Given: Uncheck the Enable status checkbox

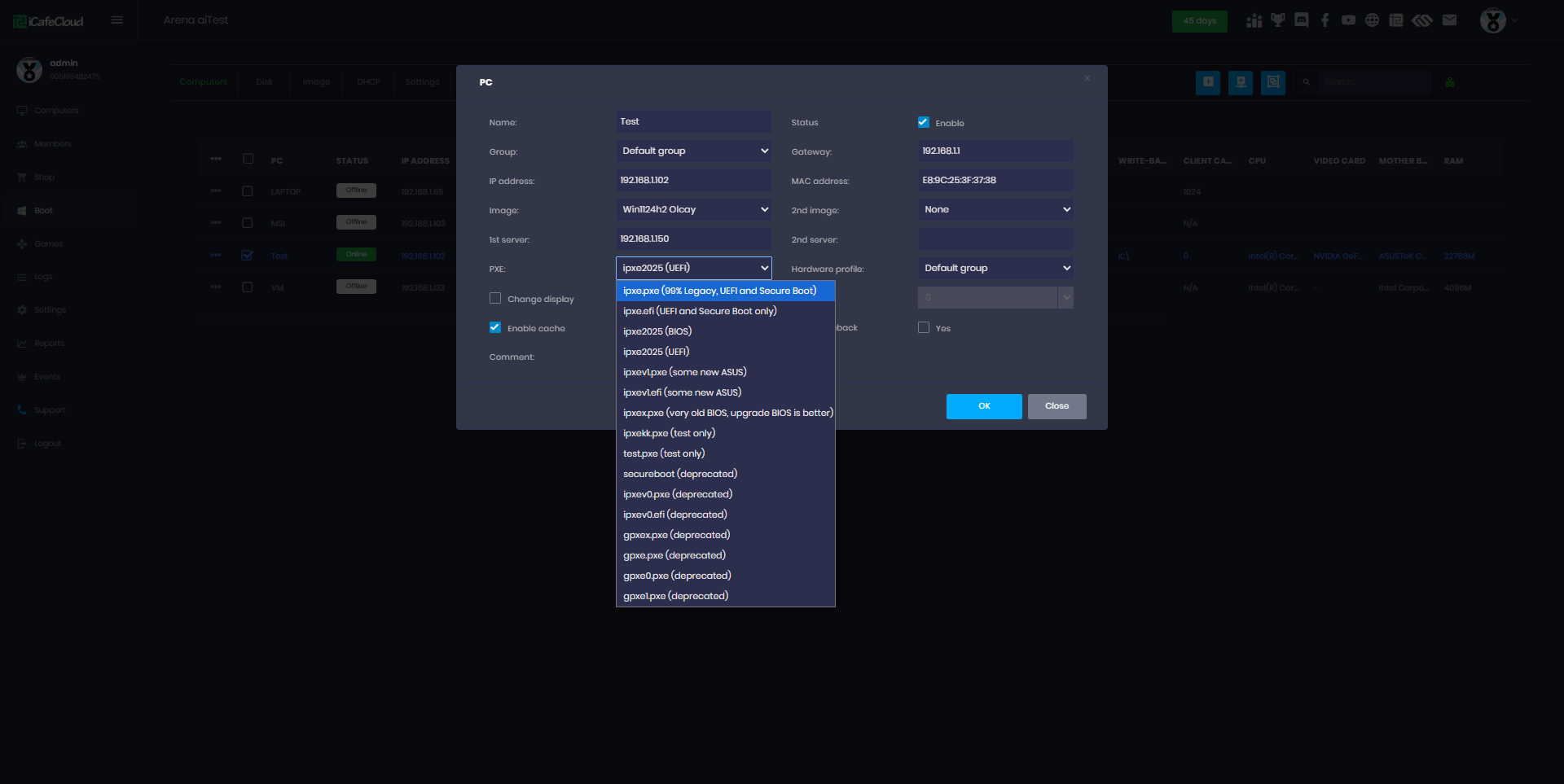Looking at the screenshot, I should pos(924,122).
